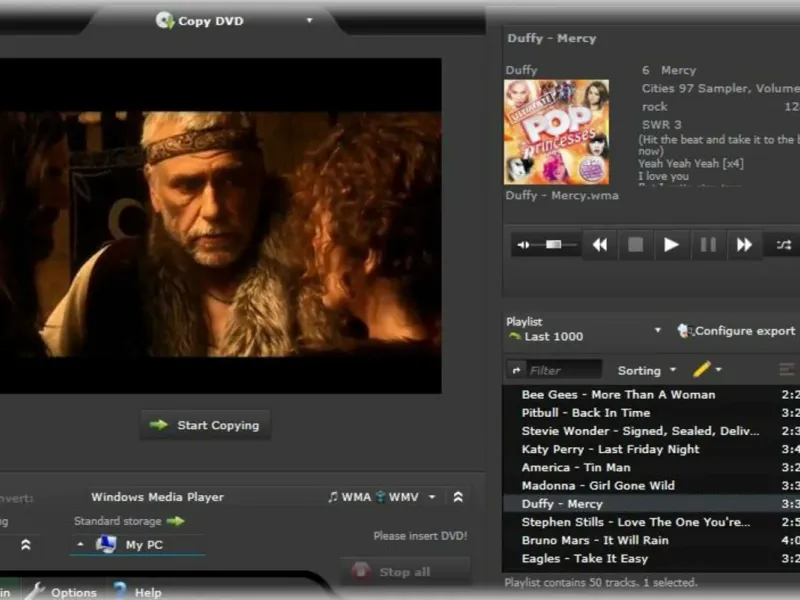Pause the current playback
Image resolution: width=800 pixels, height=600 pixels.
(x=708, y=245)
